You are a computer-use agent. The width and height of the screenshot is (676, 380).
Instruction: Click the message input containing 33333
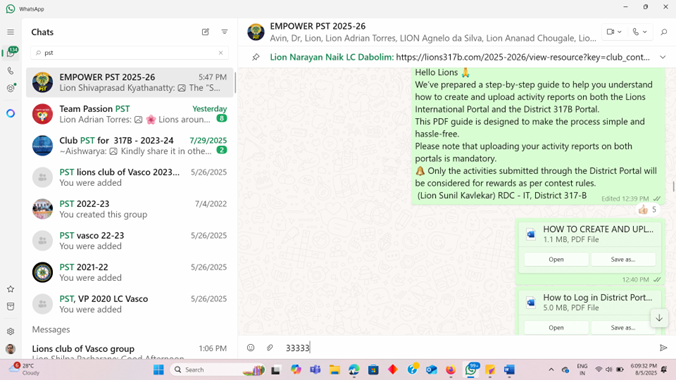point(468,348)
